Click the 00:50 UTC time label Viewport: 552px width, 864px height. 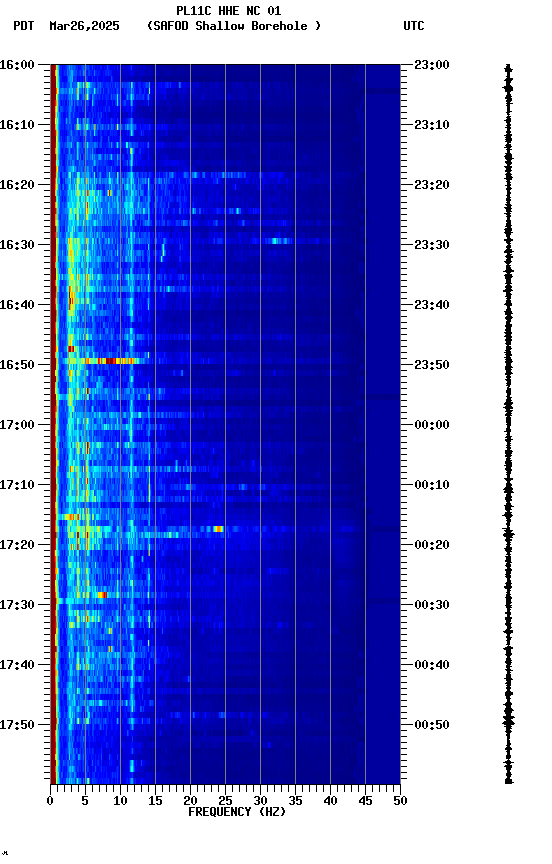[432, 725]
